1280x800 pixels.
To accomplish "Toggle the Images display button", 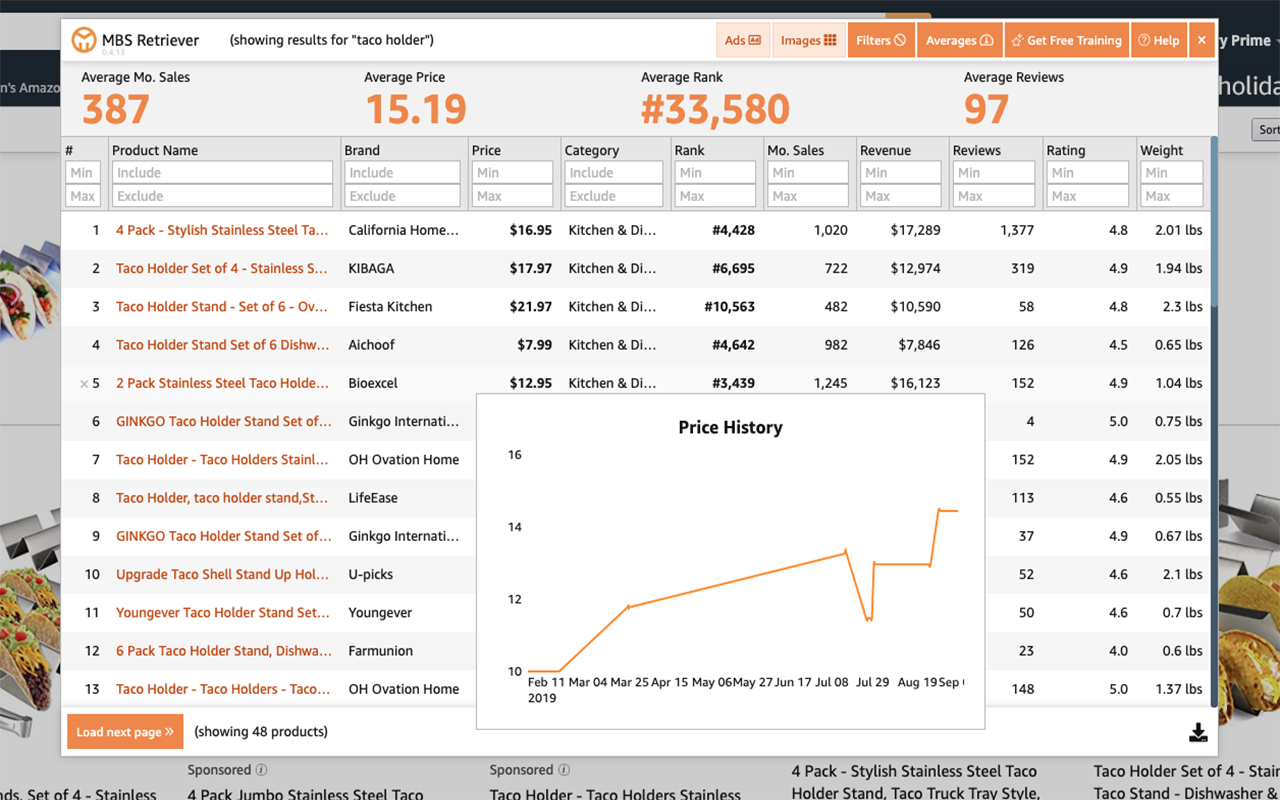I will (x=808, y=40).
